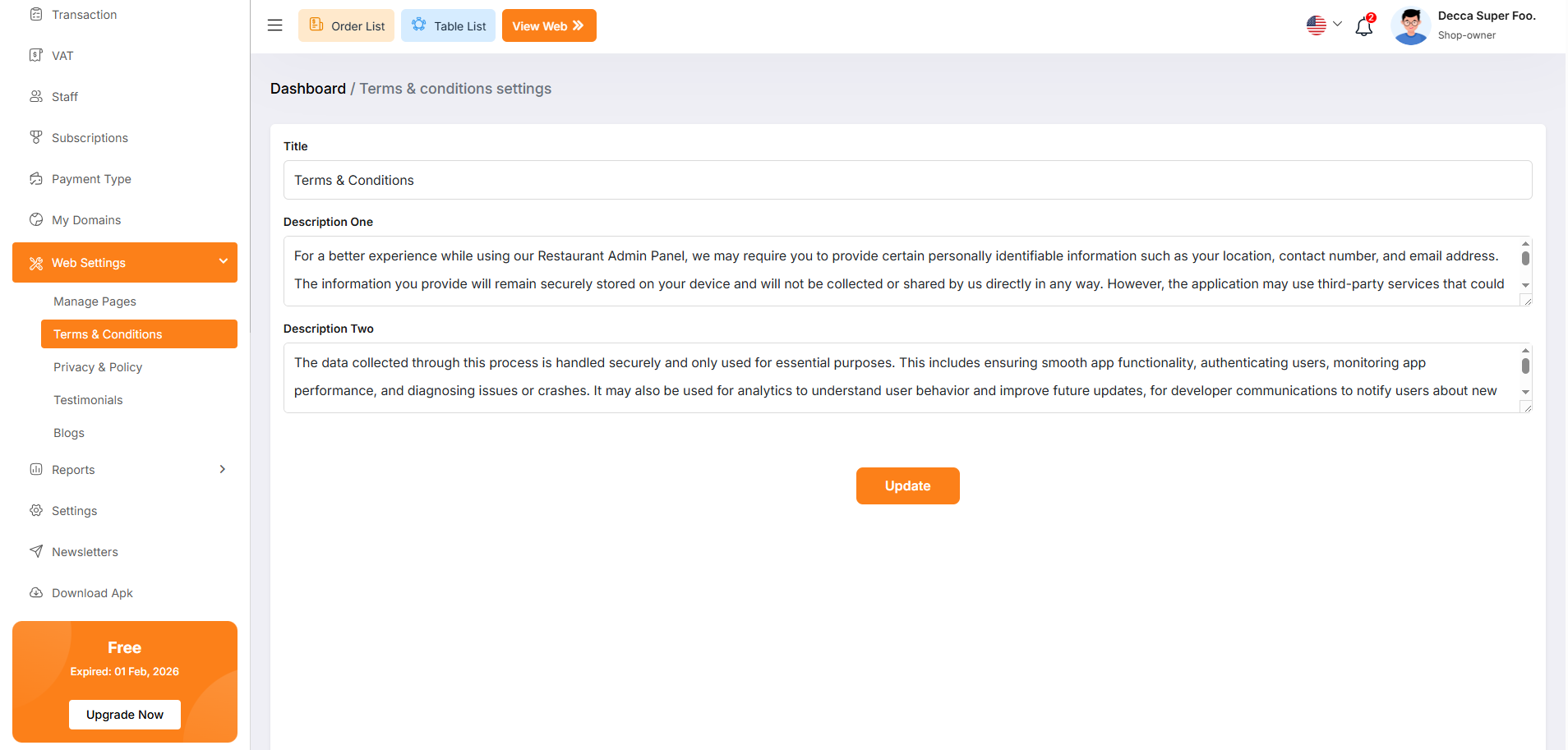
Task: Click the Subscriptions trophy icon
Action: [x=36, y=138]
